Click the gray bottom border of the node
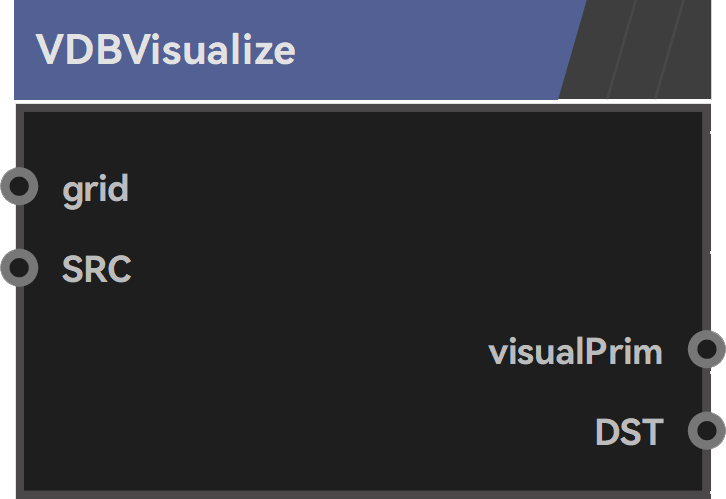726x499 pixels. pyautogui.click(x=363, y=494)
